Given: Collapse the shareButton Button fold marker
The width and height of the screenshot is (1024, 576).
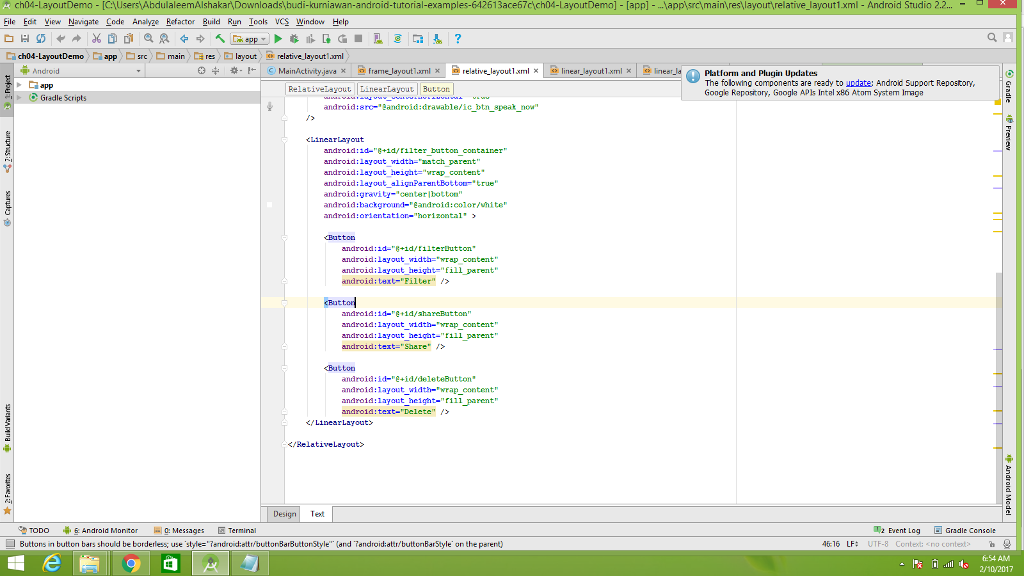Looking at the screenshot, I should [x=285, y=302].
